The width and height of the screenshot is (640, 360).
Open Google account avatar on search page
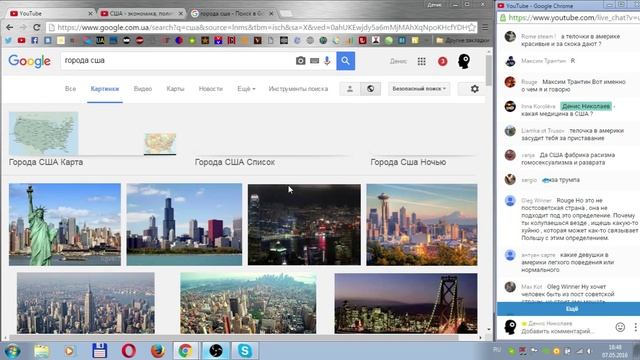click(x=464, y=61)
